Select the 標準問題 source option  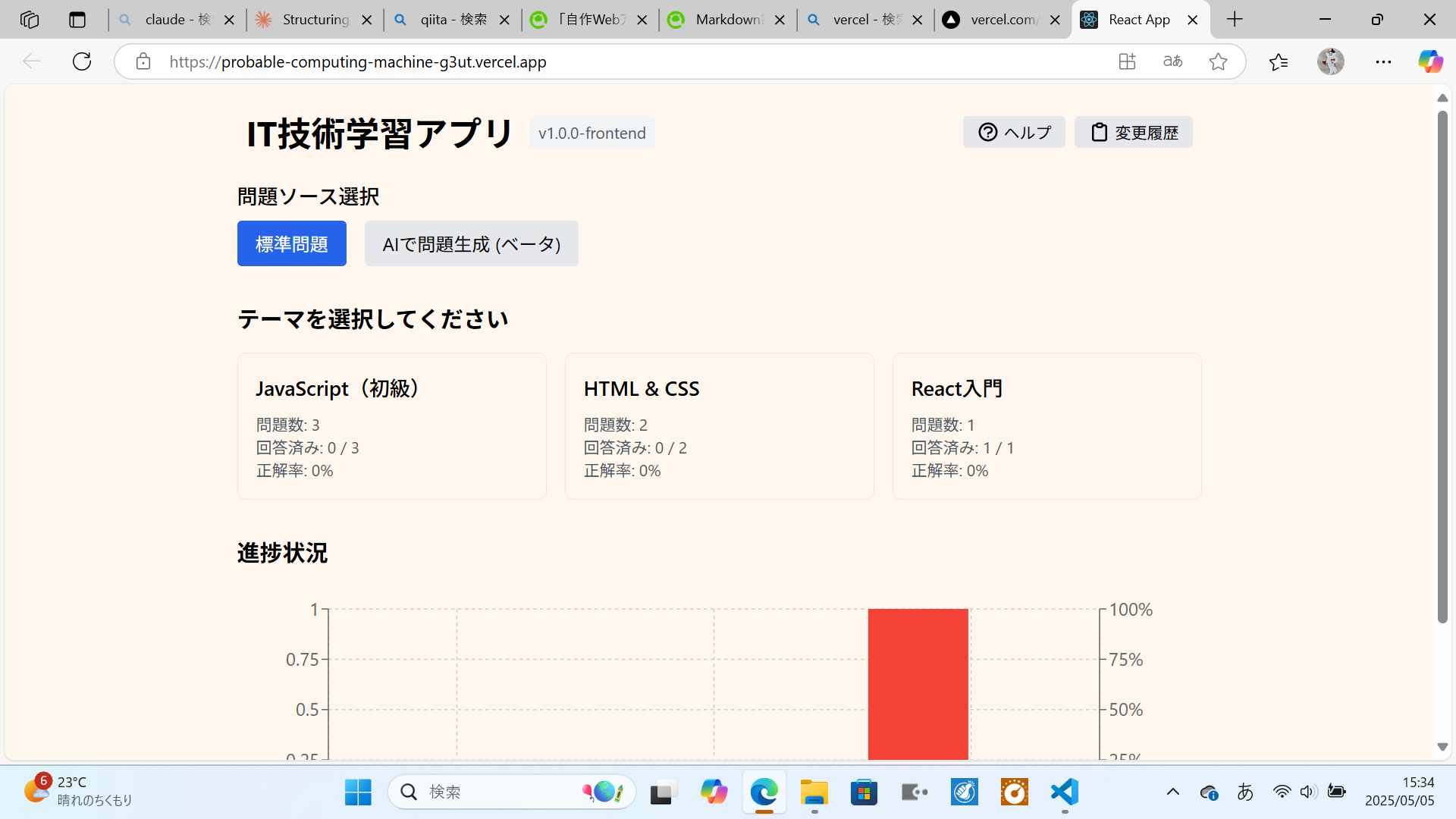tap(291, 243)
